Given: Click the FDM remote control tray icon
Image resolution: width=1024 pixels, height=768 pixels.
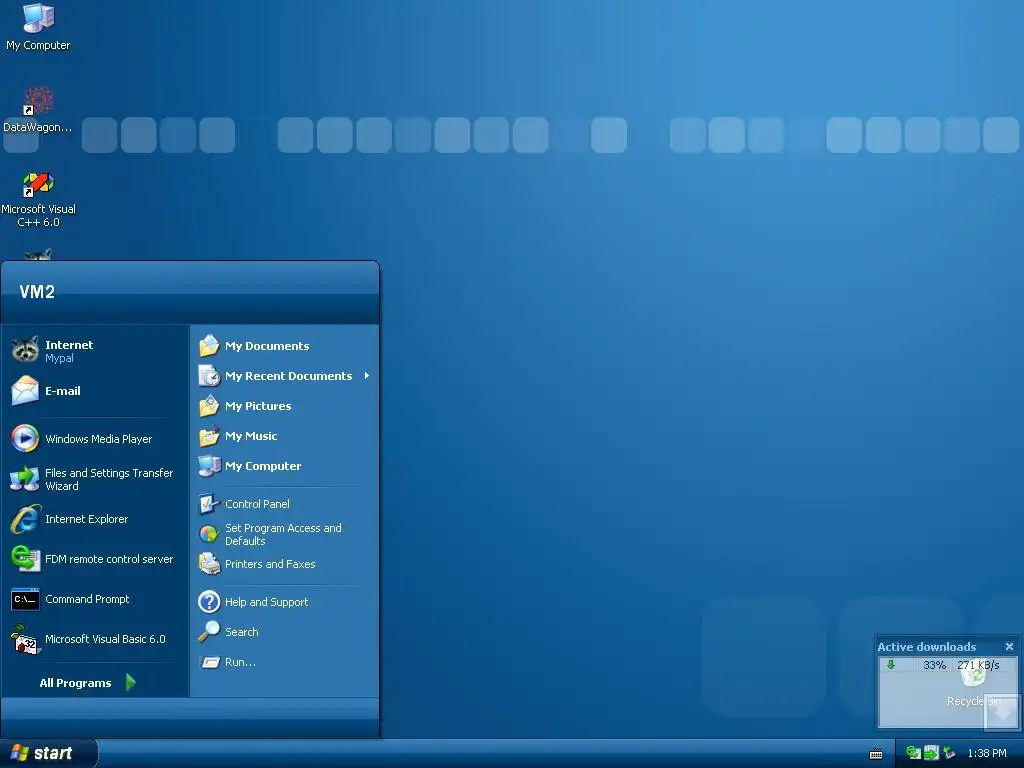Looking at the screenshot, I should click(913, 753).
